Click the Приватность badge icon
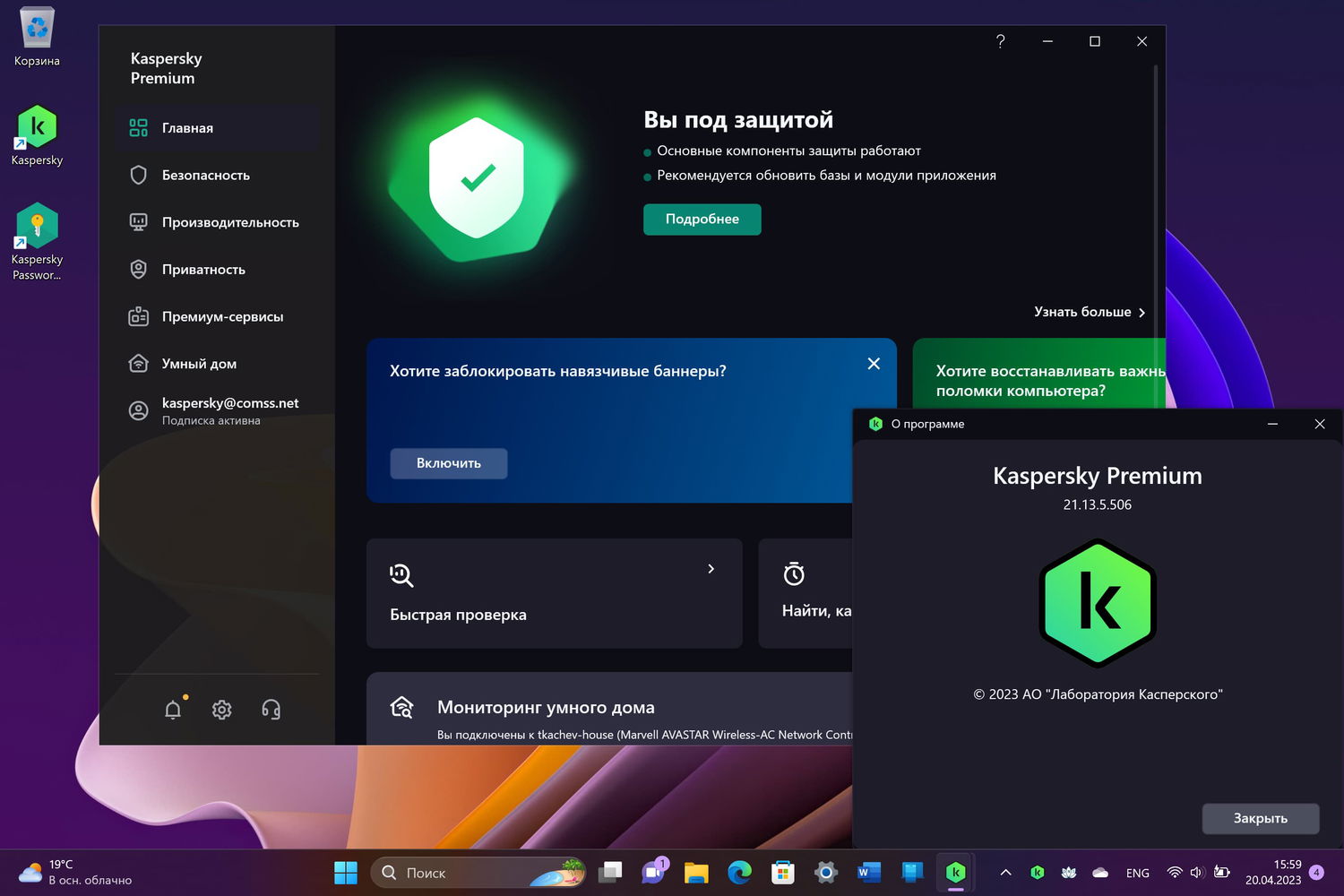 (138, 270)
